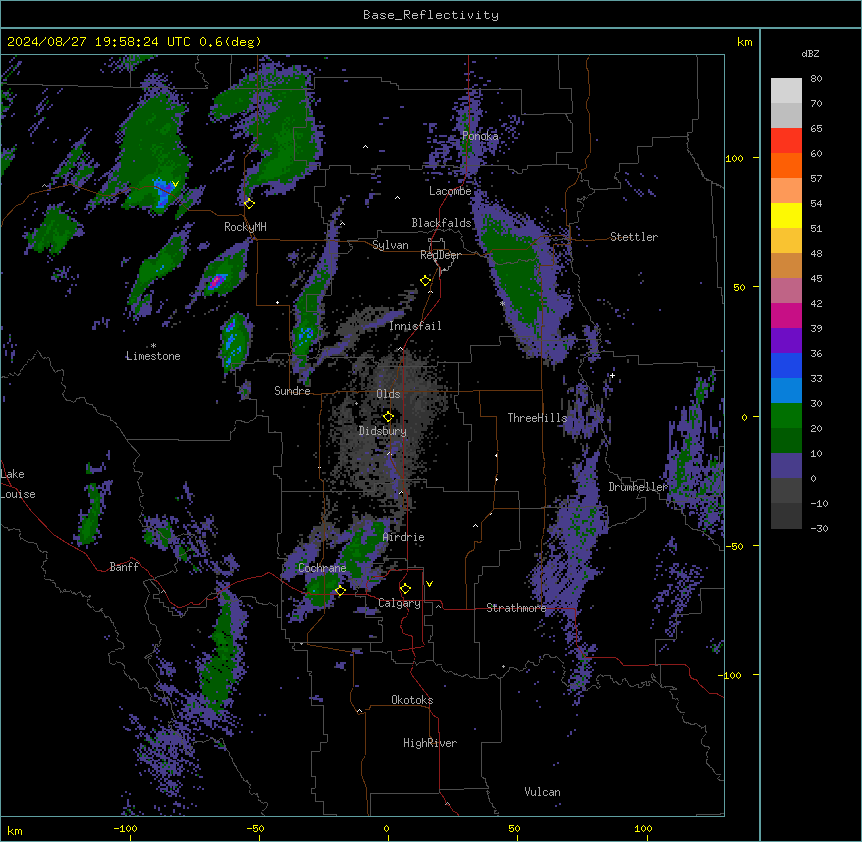
Task: Click the -30 value at legend bottom
Action: 819,529
